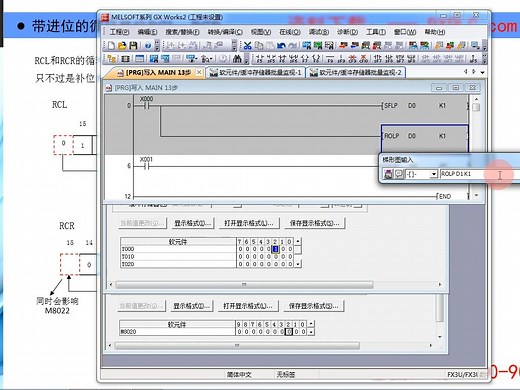This screenshot has width=520, height=390.
Task: Click 保存显示格式 button in M8020 monitor window
Action: [313, 306]
